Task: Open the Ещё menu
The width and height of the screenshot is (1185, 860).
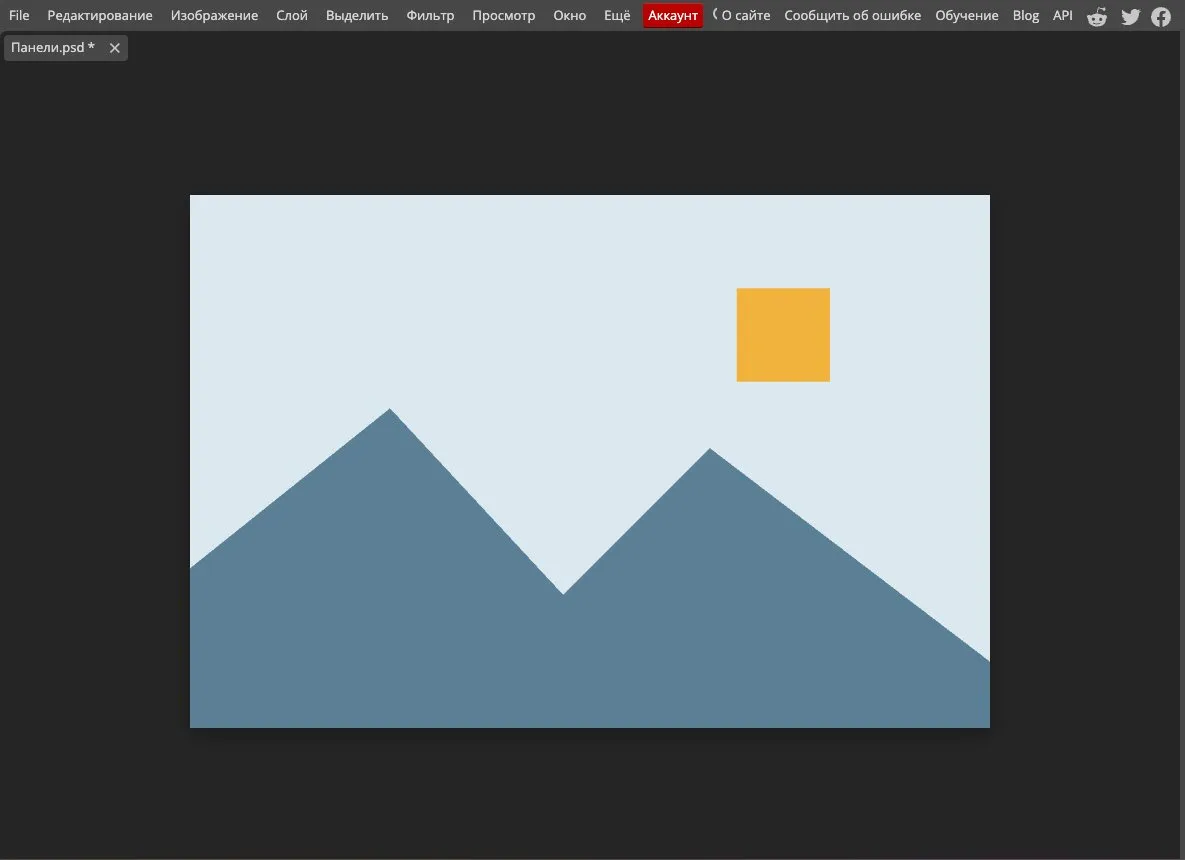Action: click(x=617, y=15)
